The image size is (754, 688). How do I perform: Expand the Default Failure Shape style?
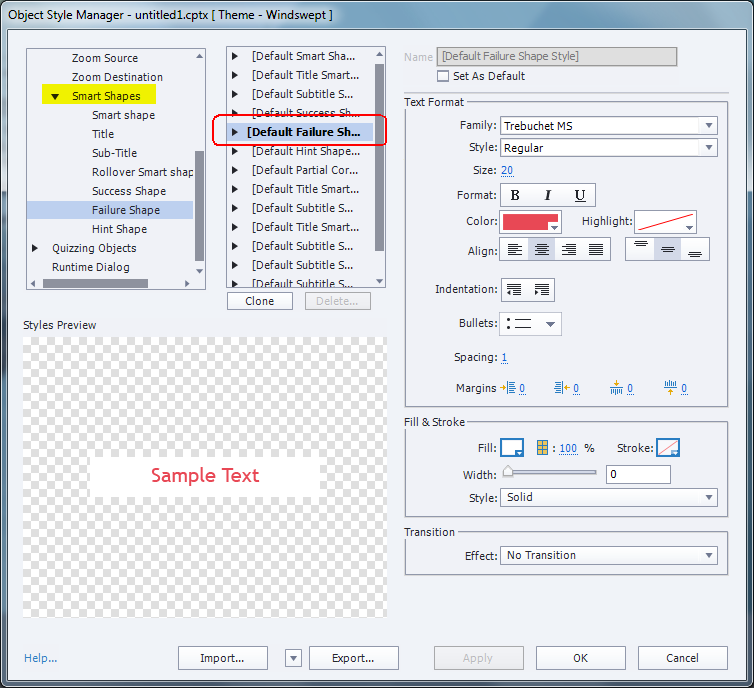[x=235, y=132]
